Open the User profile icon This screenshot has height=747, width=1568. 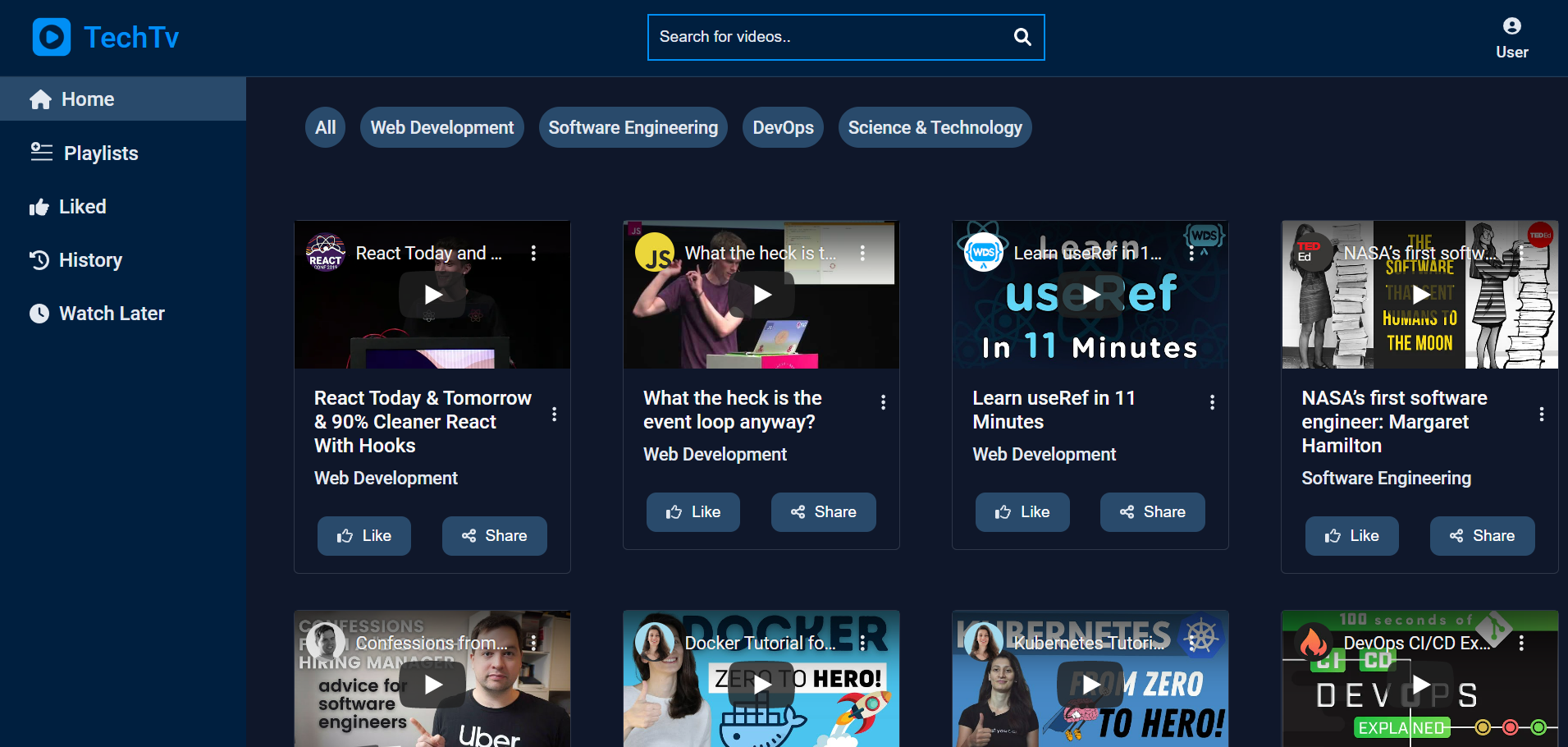coord(1511,26)
